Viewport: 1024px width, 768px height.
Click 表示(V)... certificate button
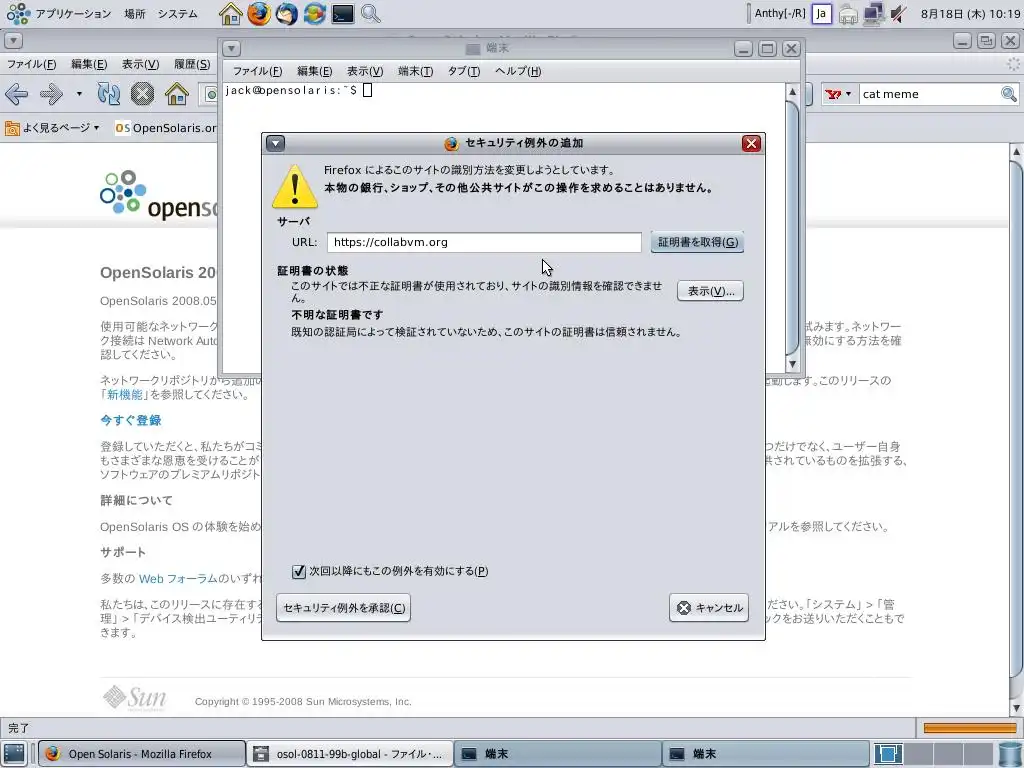[x=711, y=291]
